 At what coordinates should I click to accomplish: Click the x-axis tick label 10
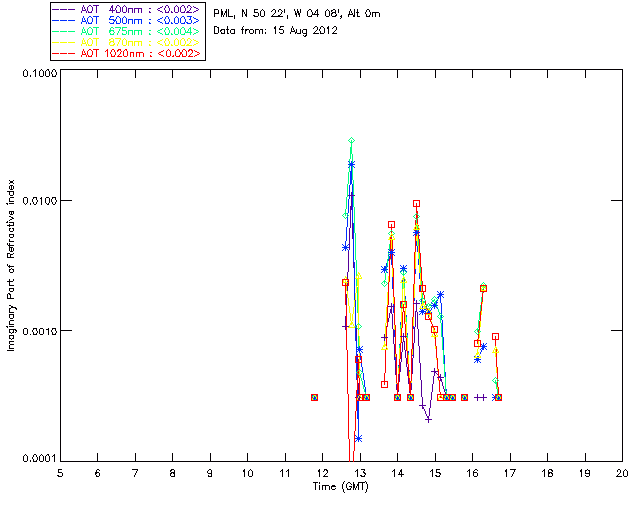[247, 473]
